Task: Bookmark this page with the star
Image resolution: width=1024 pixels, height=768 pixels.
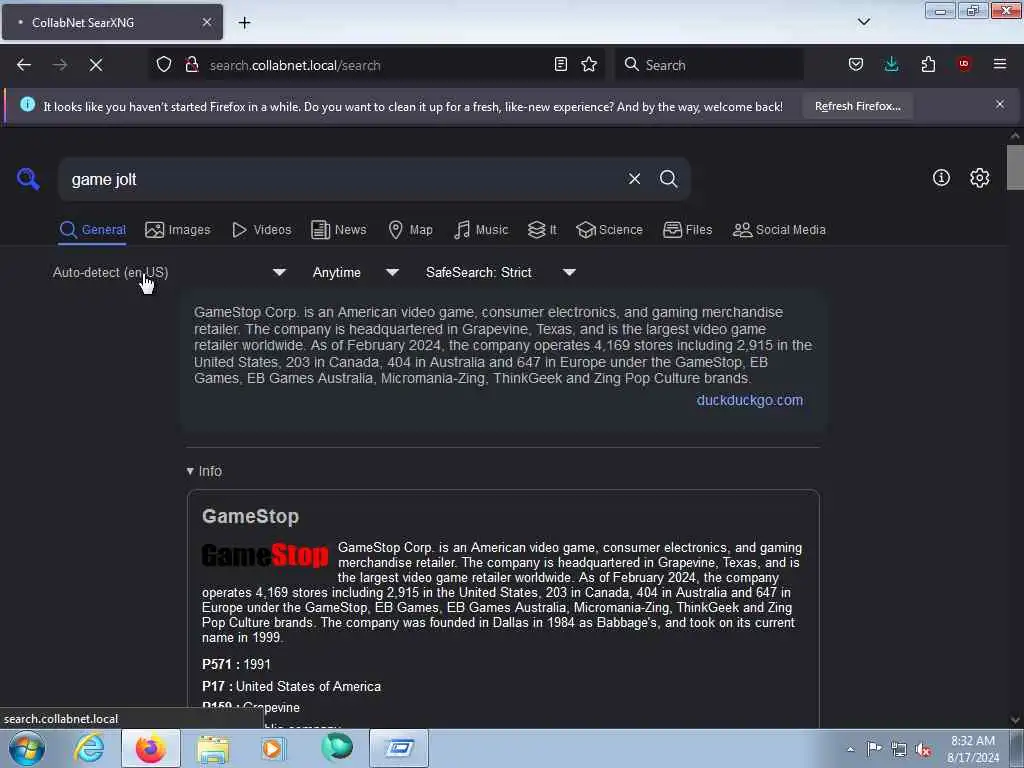Action: click(589, 65)
